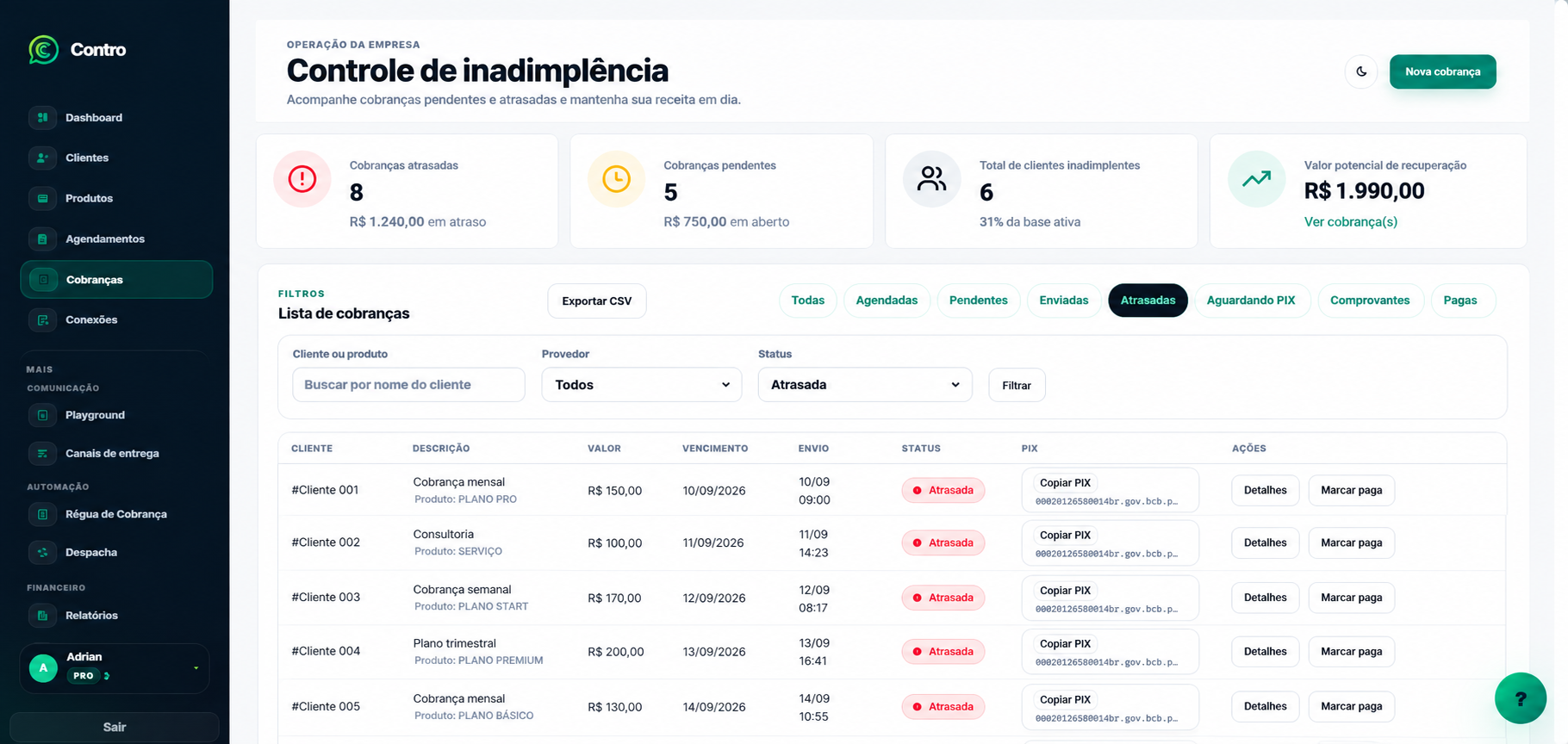Click the VALOR column header
Viewport: 1568px width, 744px height.
(x=604, y=449)
